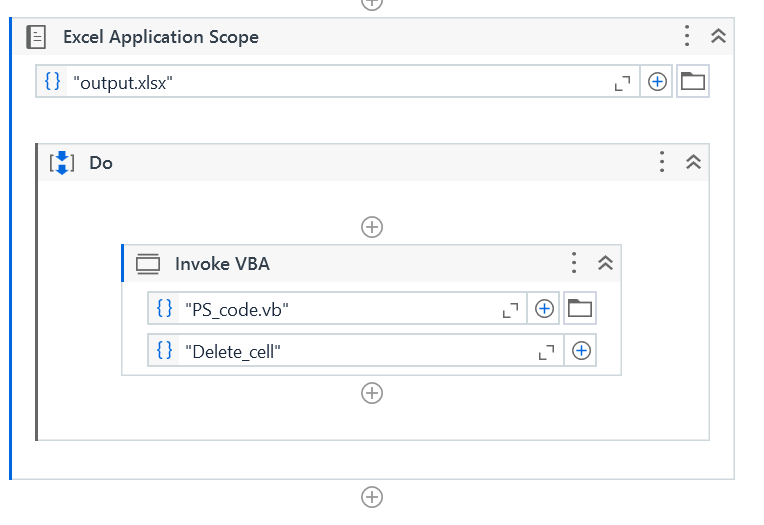Open the Invoke VBA options menu
The image size is (764, 525).
574,263
